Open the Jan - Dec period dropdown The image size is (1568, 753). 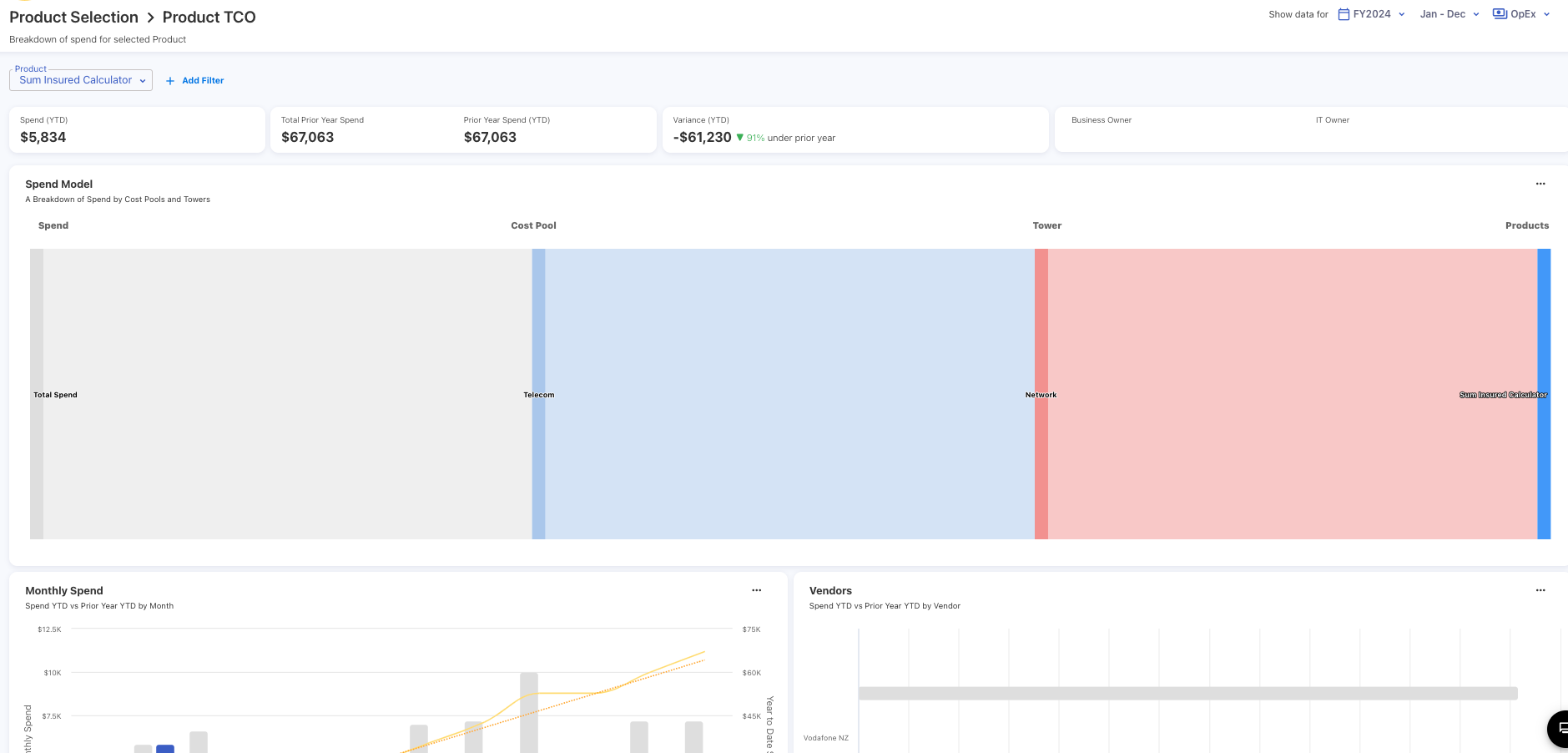pos(1450,14)
